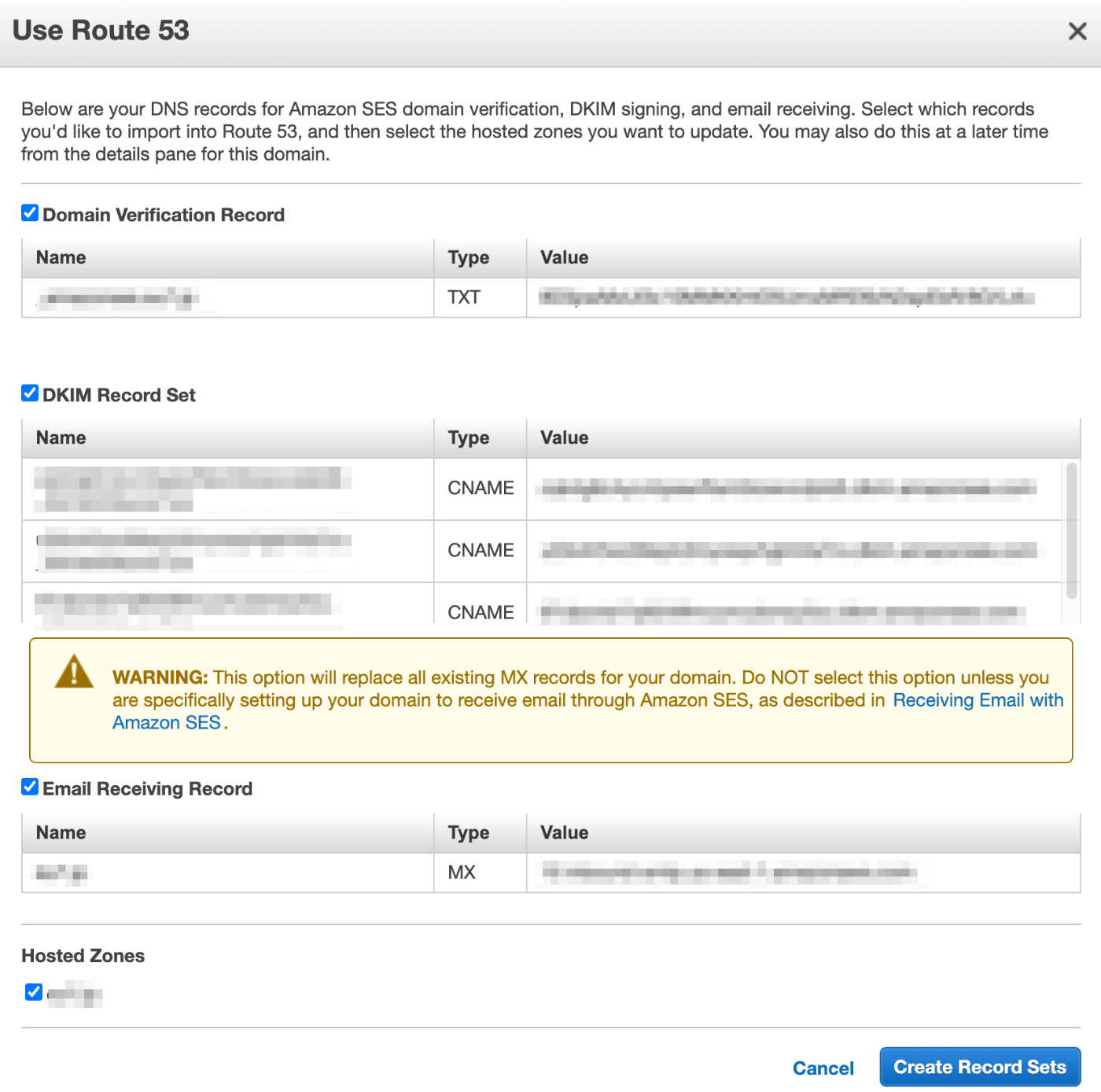Image resolution: width=1101 pixels, height=1092 pixels.
Task: Click the yellow warning triangle icon
Action: click(74, 671)
